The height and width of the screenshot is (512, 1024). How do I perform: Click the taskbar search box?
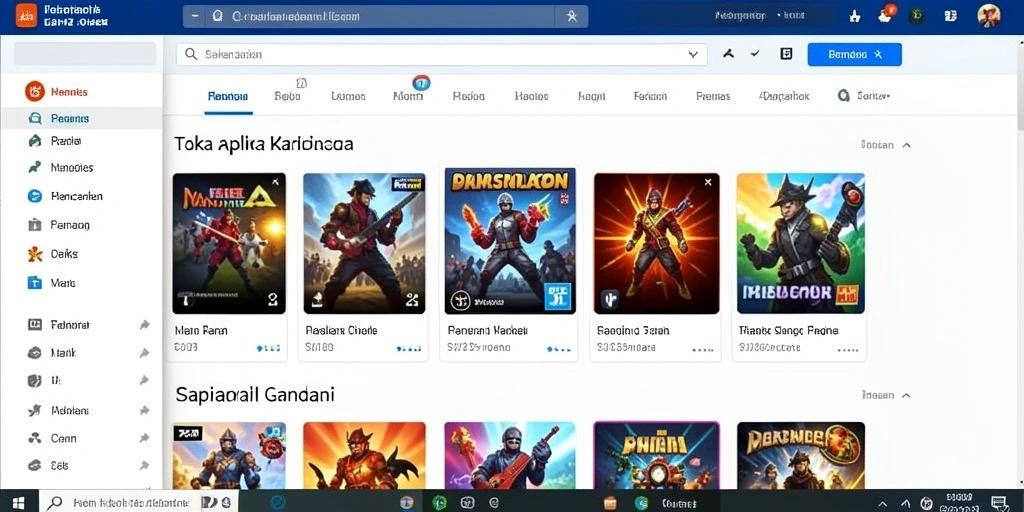click(139, 502)
